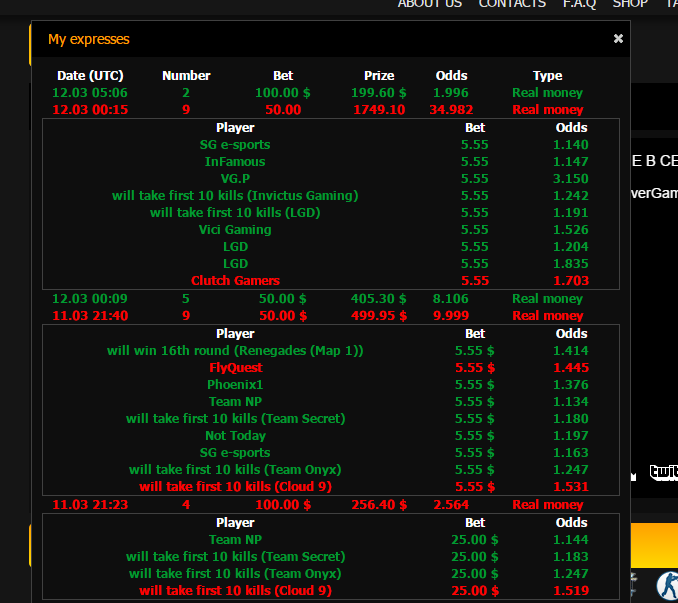Viewport: 678px width, 603px height.
Task: Click odds 1.531 for Cloud 9
Action: 571,486
